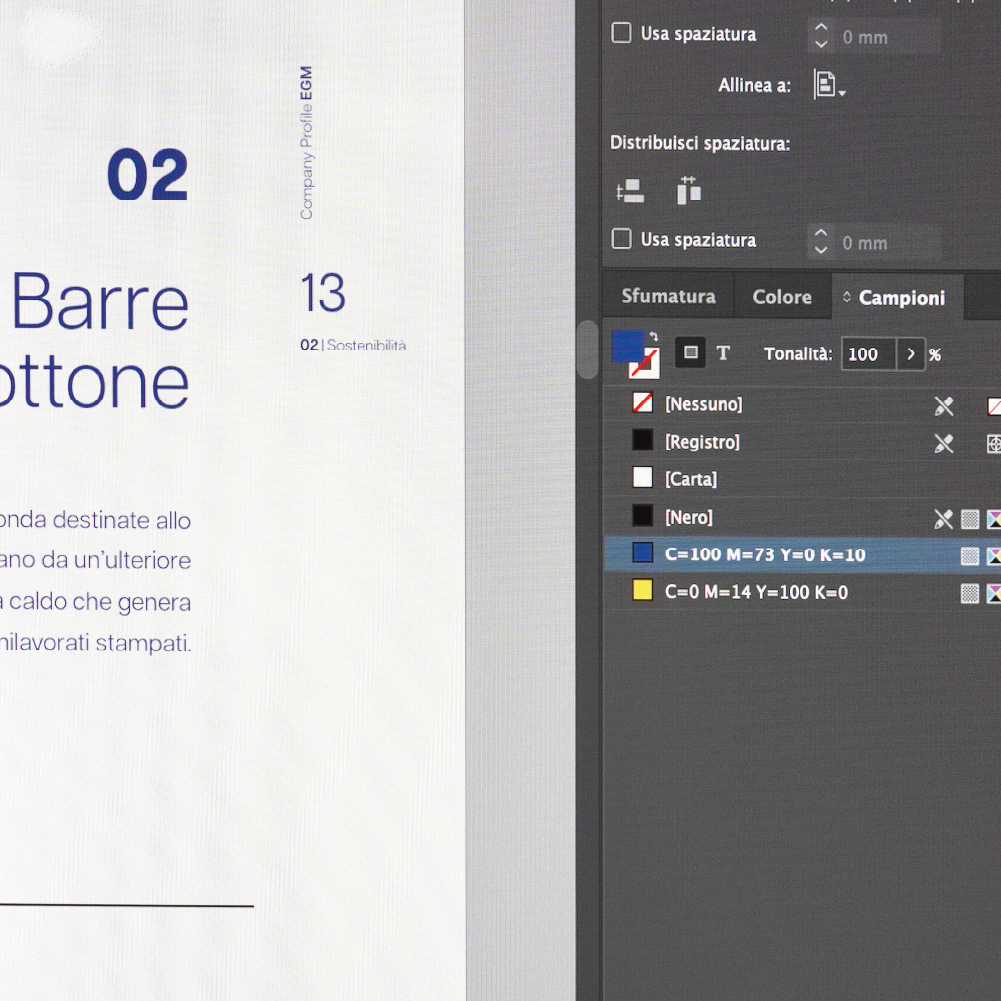Click 02 | Sostenibilità footer text
This screenshot has height=1001, width=1001.
click(353, 345)
